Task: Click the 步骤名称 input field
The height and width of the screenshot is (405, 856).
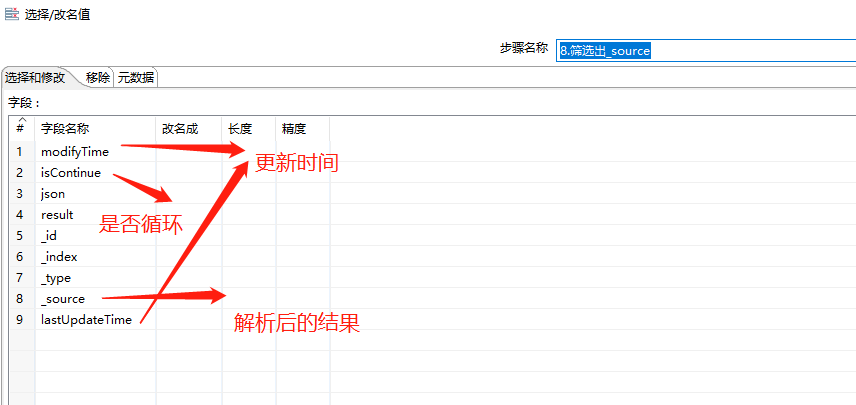Action: [706, 51]
